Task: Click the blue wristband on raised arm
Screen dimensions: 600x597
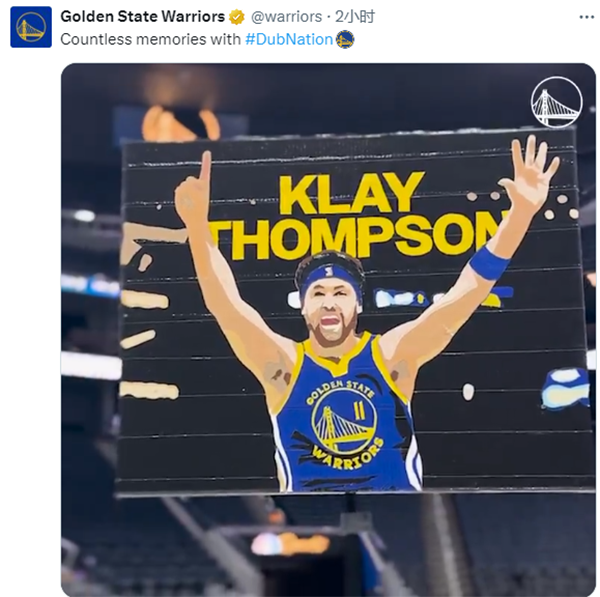Action: tap(489, 263)
